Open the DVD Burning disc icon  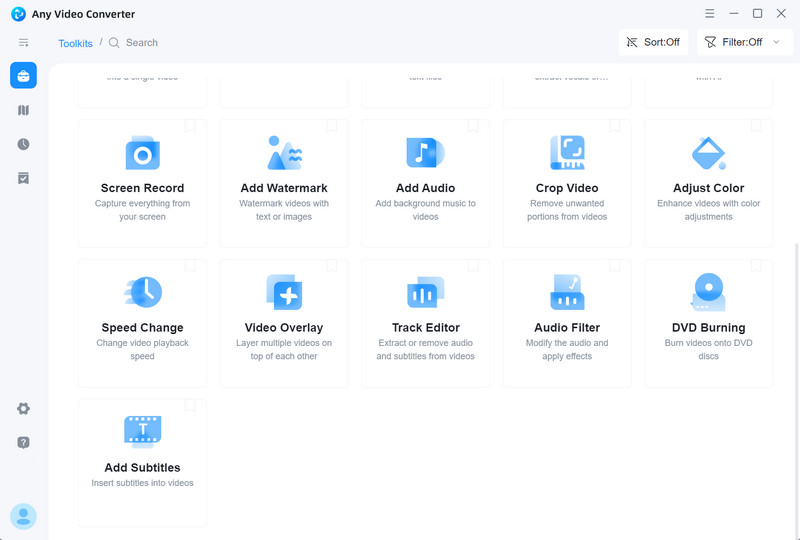(x=709, y=292)
